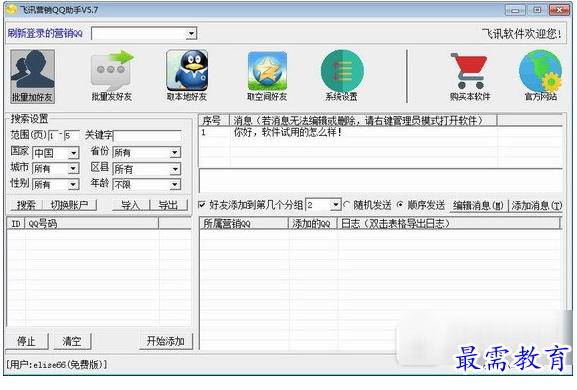
Task: Select the 取本地好友 penguin icon
Action: coord(187,76)
